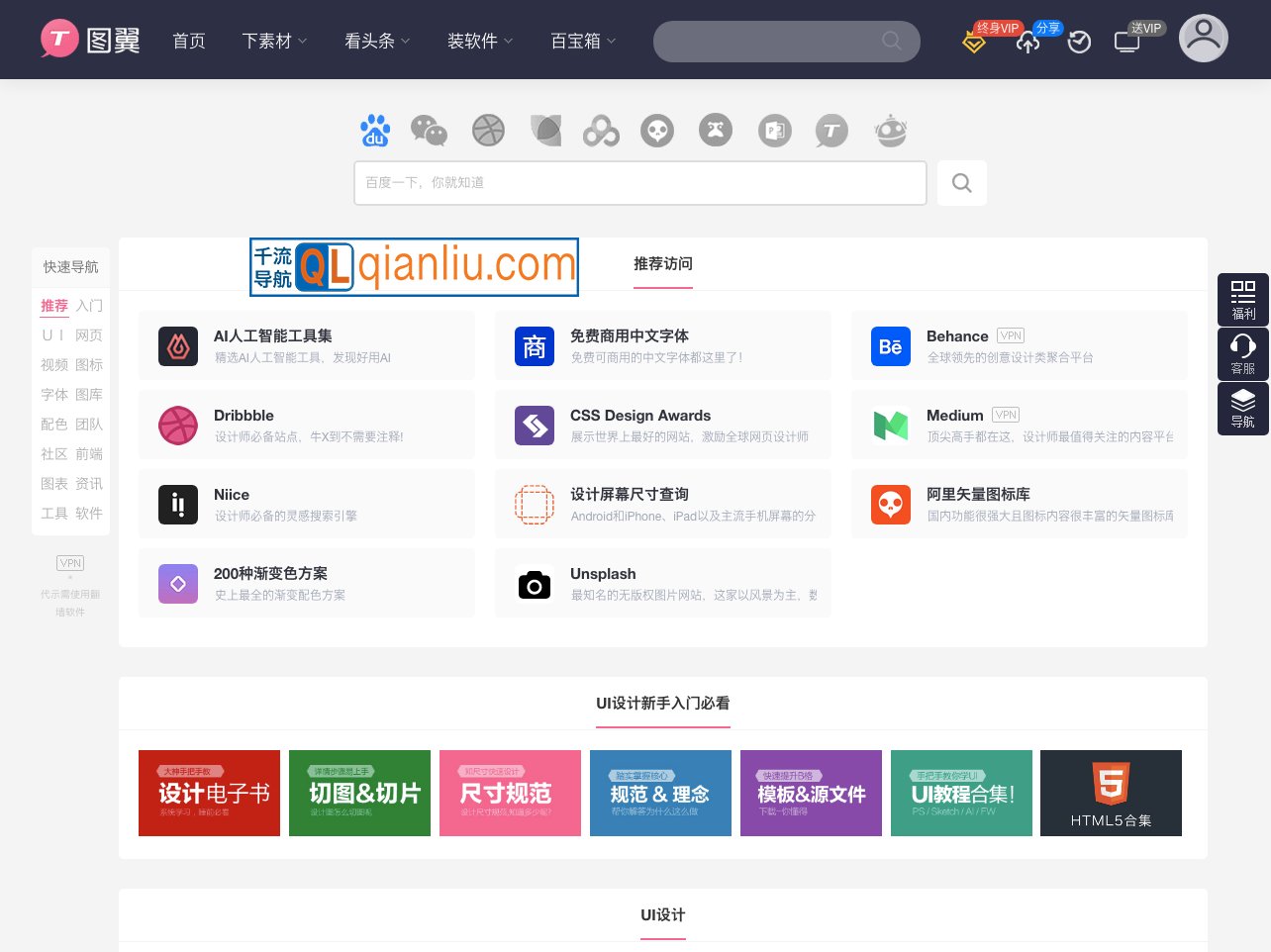Click the 图翼 site logo
The image size is (1271, 952).
(x=89, y=40)
